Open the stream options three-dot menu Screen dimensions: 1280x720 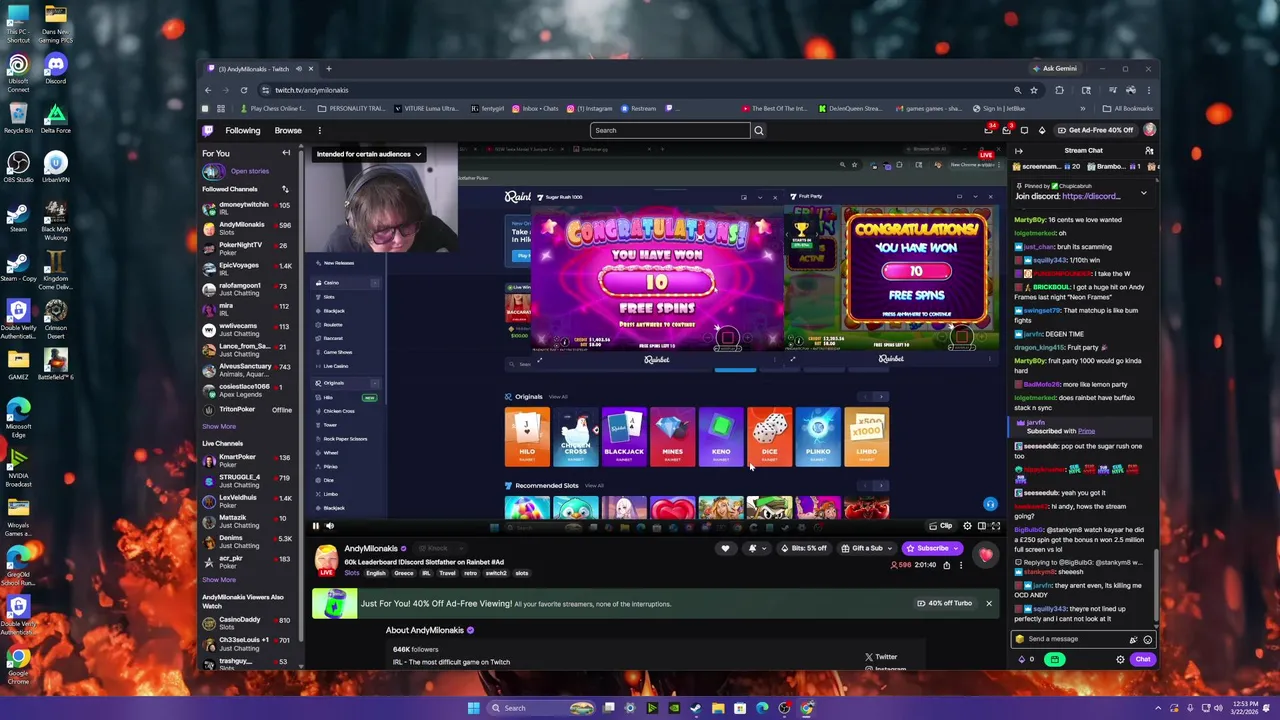point(961,565)
